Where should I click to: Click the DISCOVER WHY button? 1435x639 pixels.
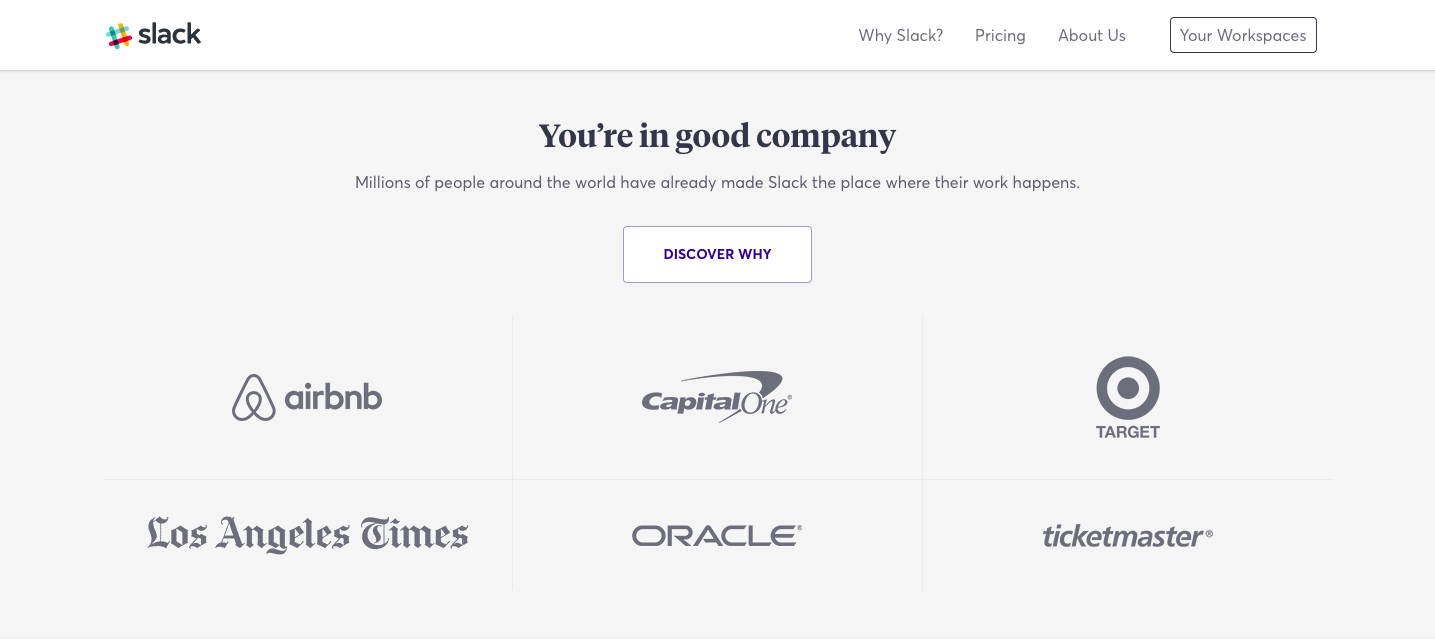pyautogui.click(x=717, y=254)
